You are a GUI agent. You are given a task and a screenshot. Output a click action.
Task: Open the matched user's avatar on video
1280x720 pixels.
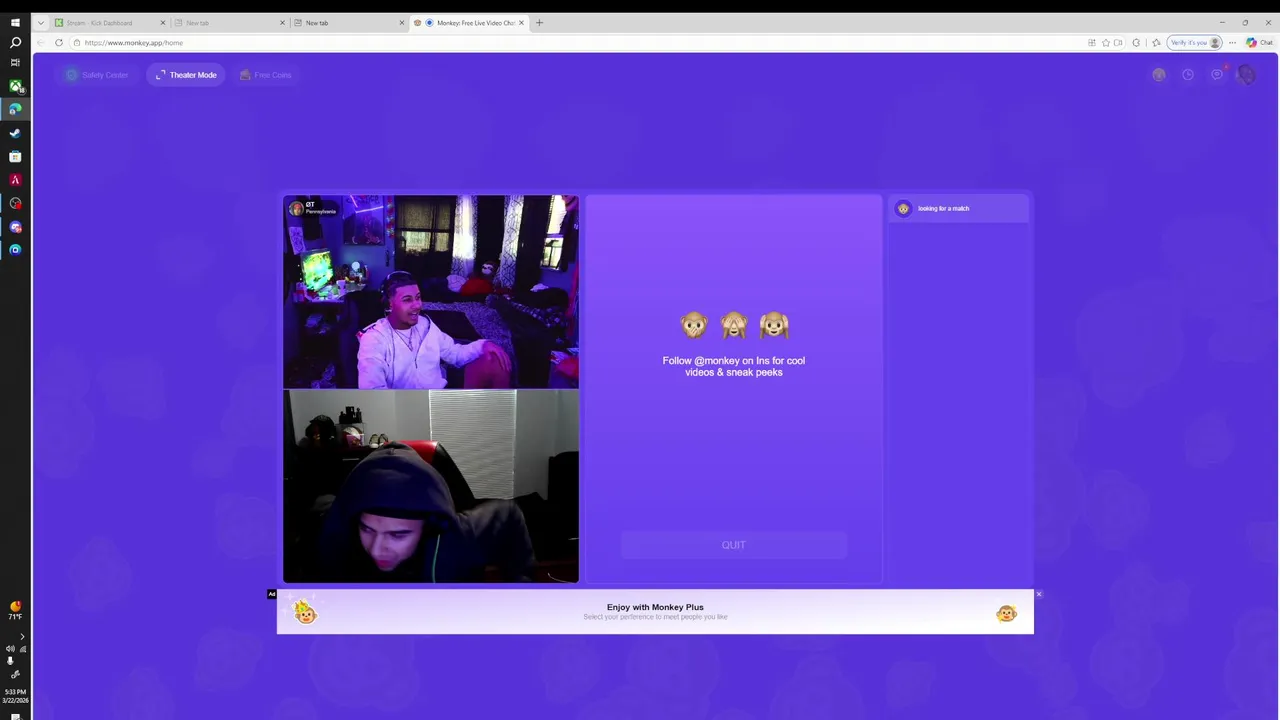[296, 208]
